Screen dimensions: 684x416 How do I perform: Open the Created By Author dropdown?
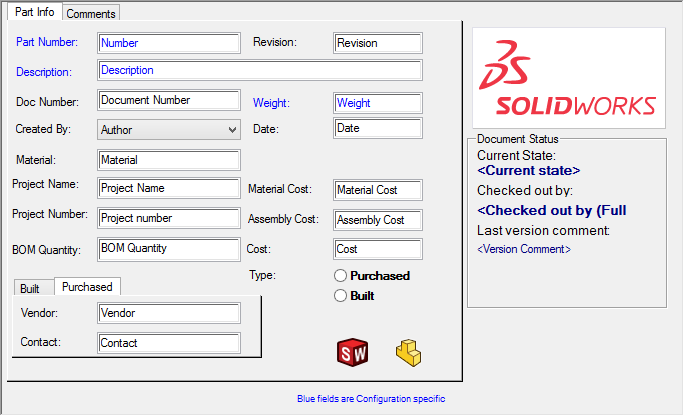169,130
